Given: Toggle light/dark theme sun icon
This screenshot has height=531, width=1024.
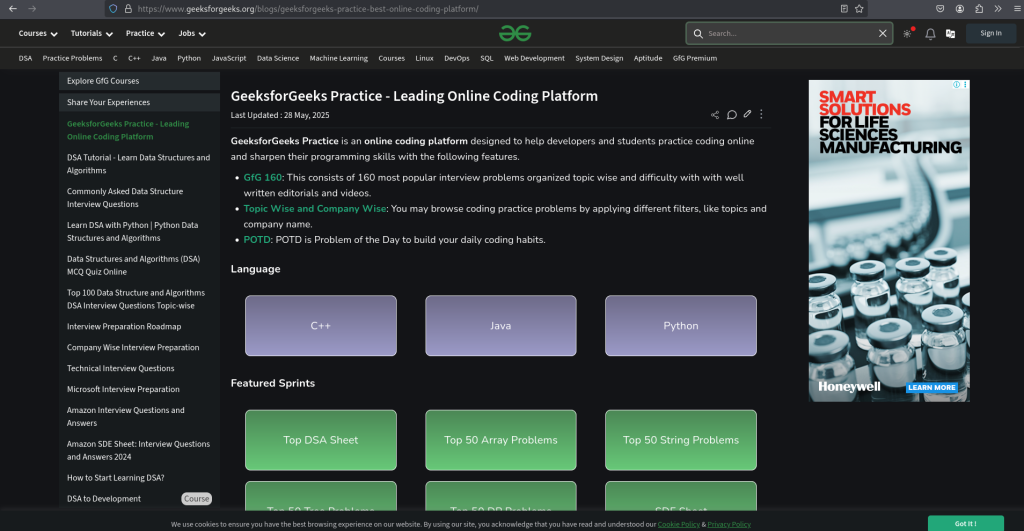Looking at the screenshot, I should point(908,33).
